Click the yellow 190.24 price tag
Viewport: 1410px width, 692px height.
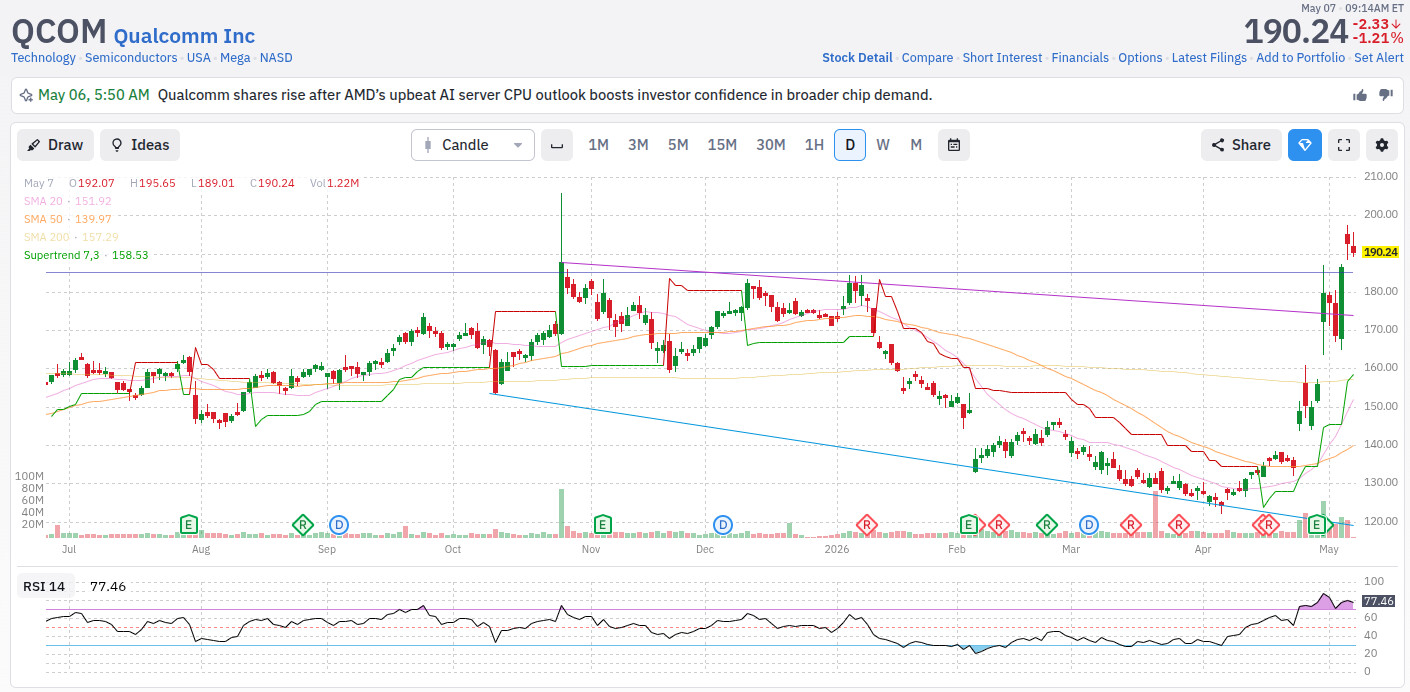(1380, 252)
